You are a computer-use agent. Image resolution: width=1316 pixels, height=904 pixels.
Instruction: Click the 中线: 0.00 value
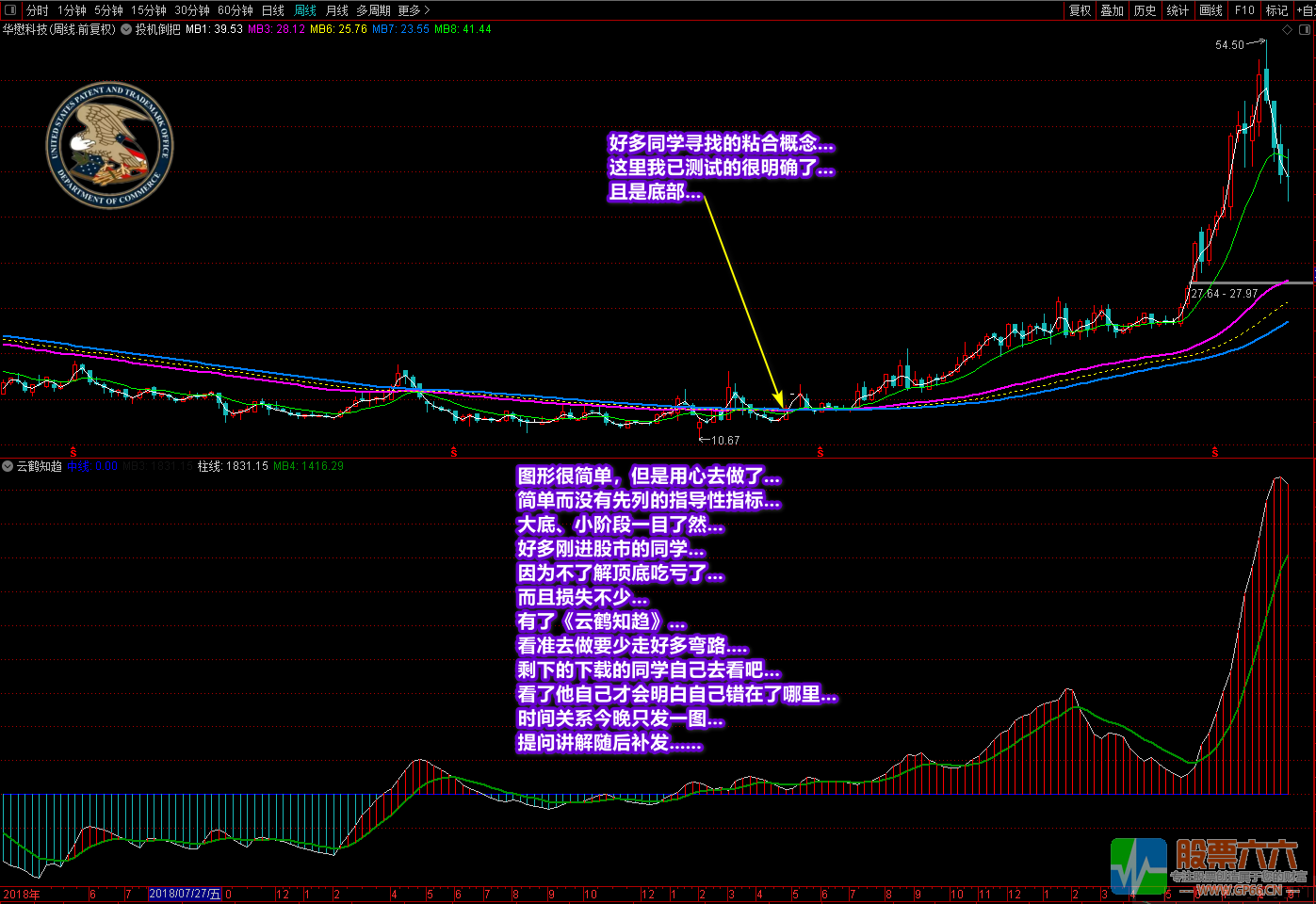pyautogui.click(x=92, y=466)
